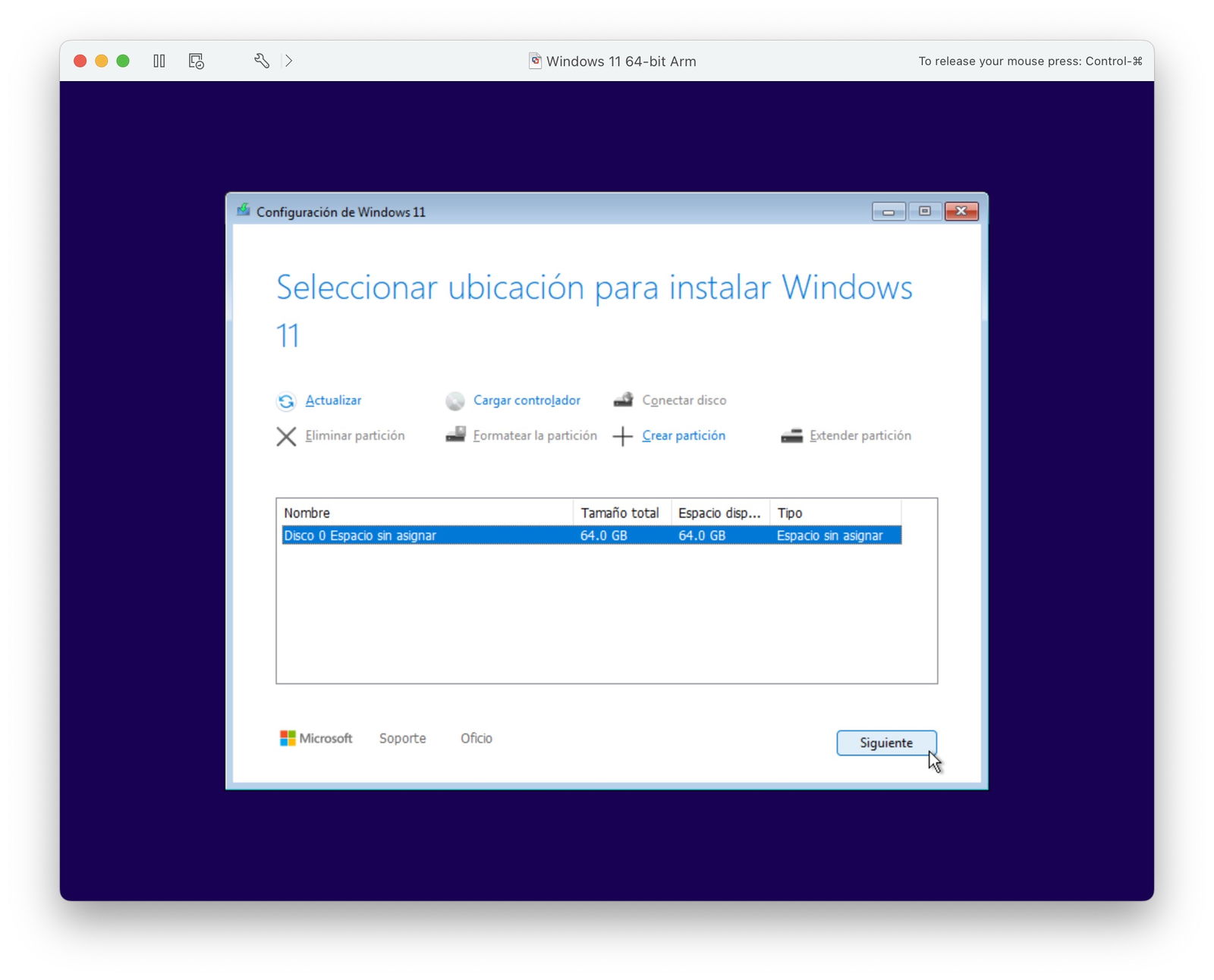Click the Espacio sin asignar type cell
Screen dimensions: 1214x980
829,536
